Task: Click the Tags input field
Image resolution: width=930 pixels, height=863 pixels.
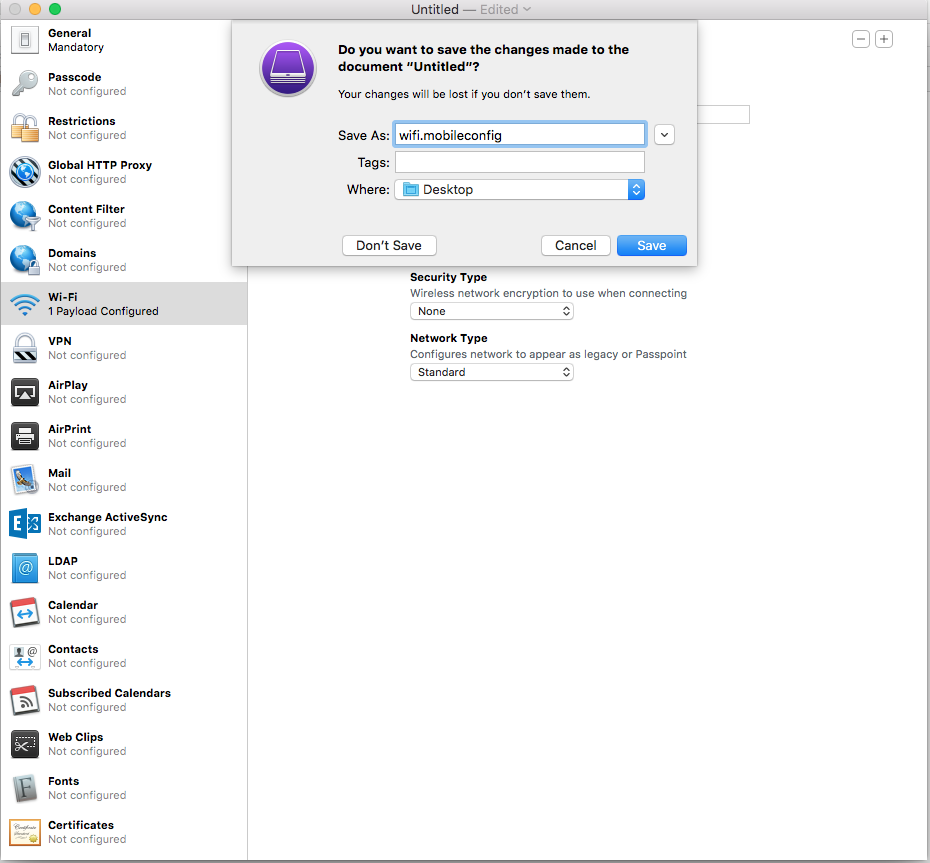Action: click(x=520, y=163)
